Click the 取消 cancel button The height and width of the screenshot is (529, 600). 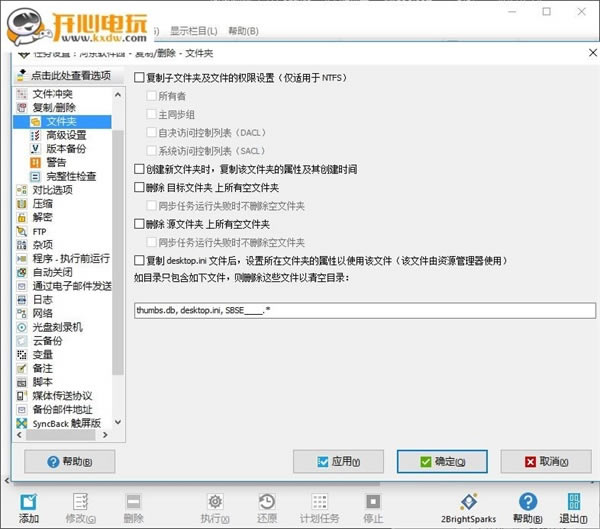546,462
